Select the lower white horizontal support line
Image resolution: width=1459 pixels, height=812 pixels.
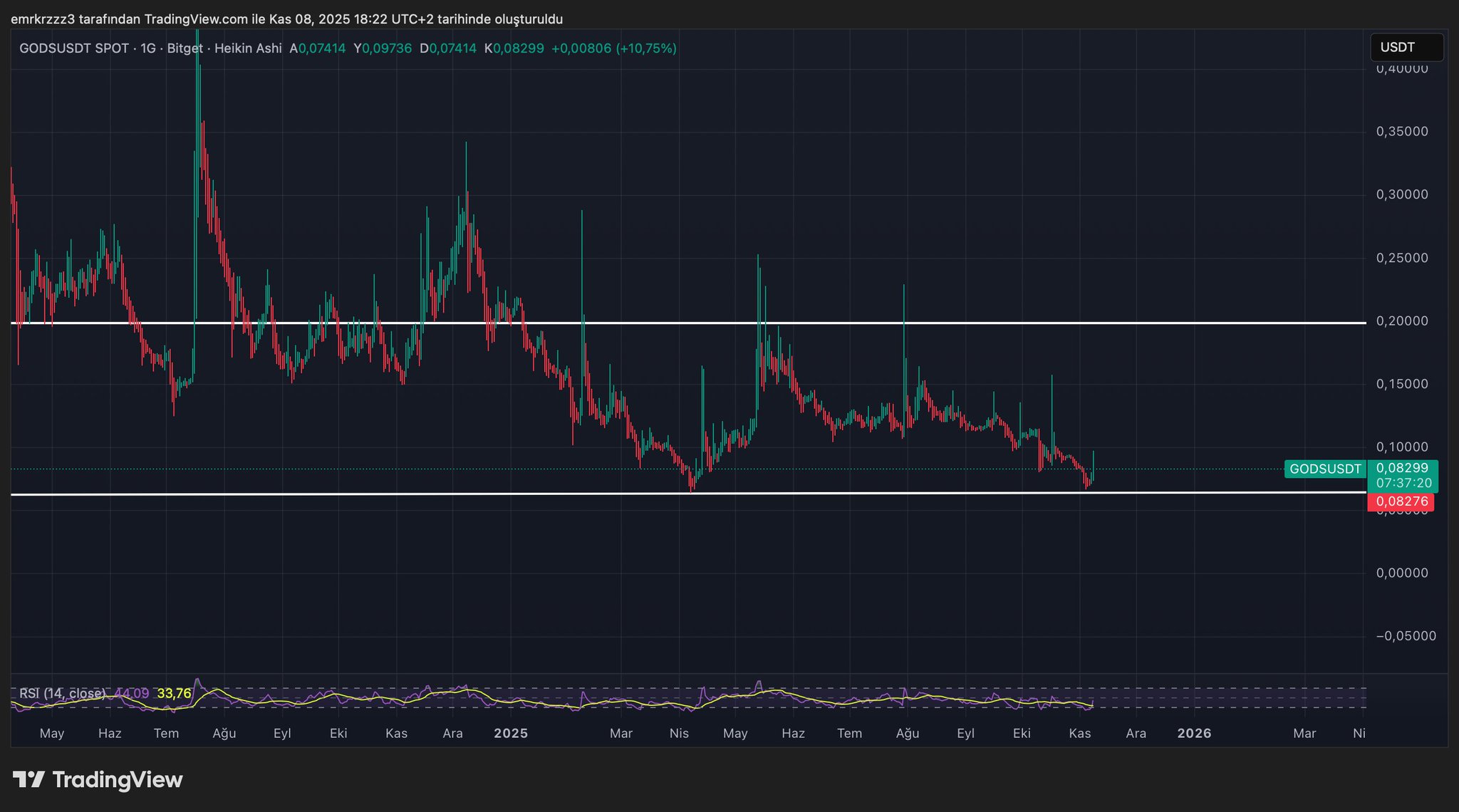click(427, 494)
